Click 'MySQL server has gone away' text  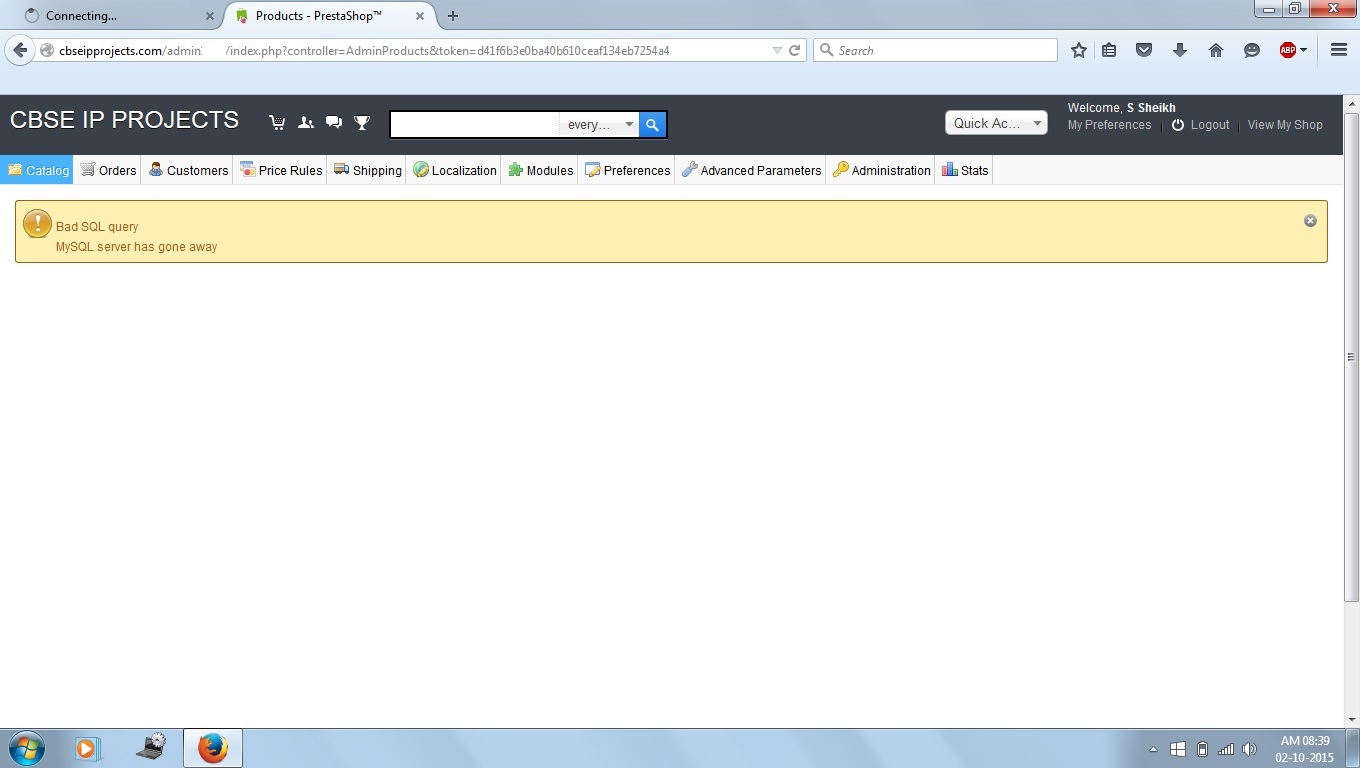[136, 247]
